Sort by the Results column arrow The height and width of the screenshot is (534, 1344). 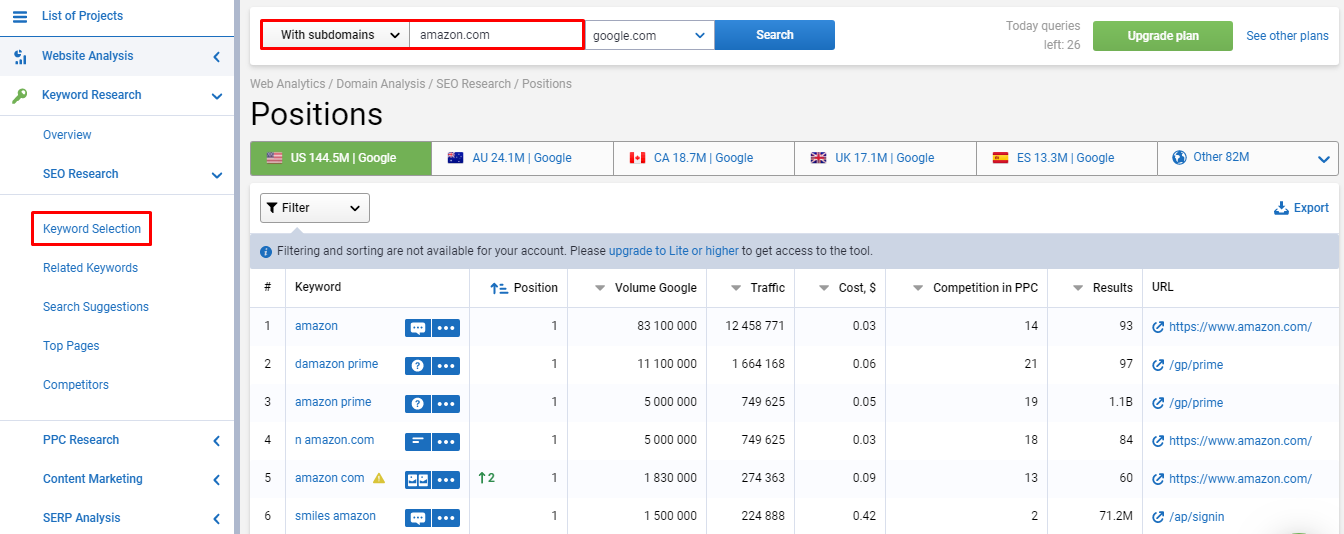[1078, 288]
